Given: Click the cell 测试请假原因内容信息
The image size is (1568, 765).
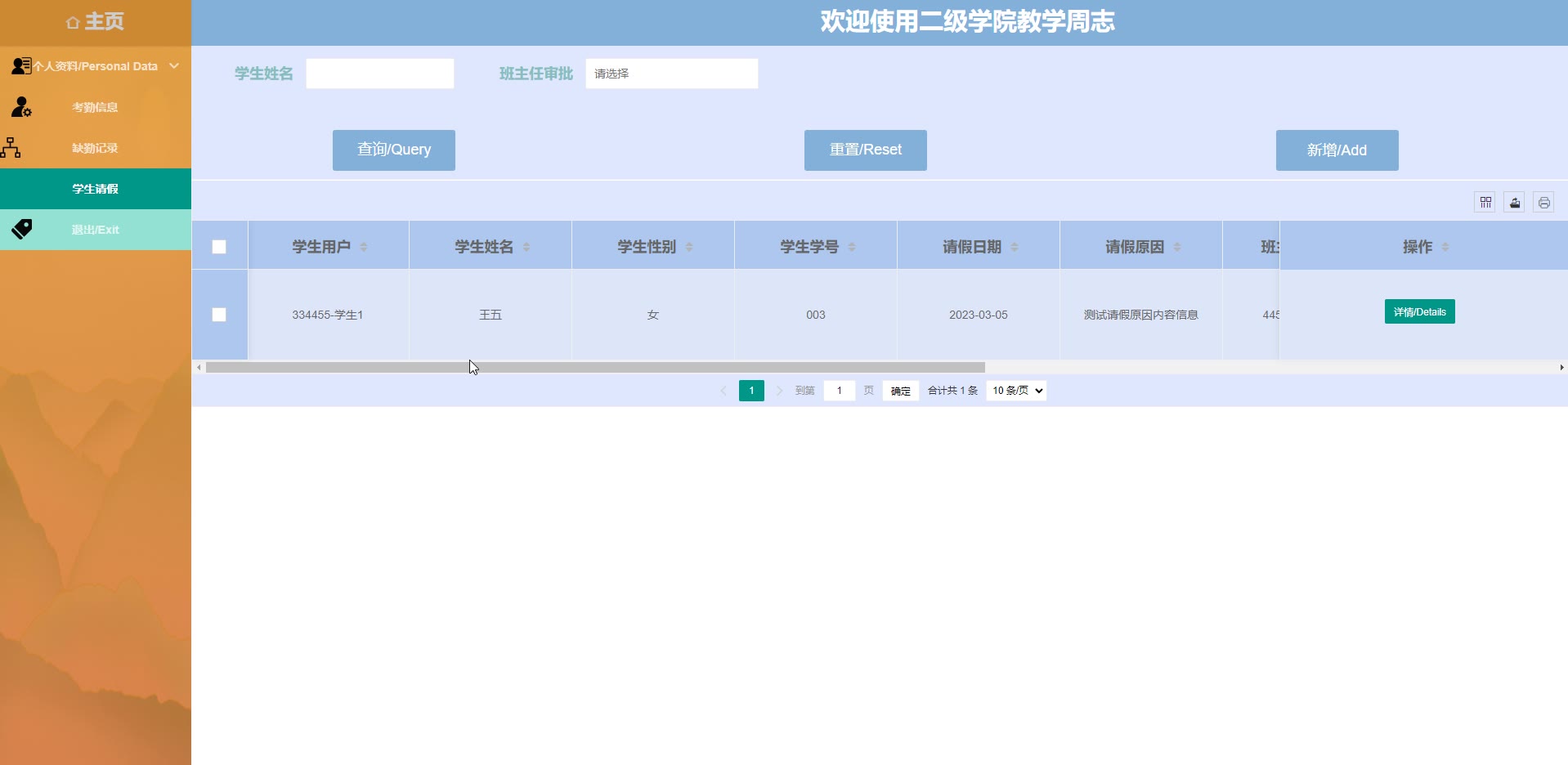Looking at the screenshot, I should (1141, 315).
